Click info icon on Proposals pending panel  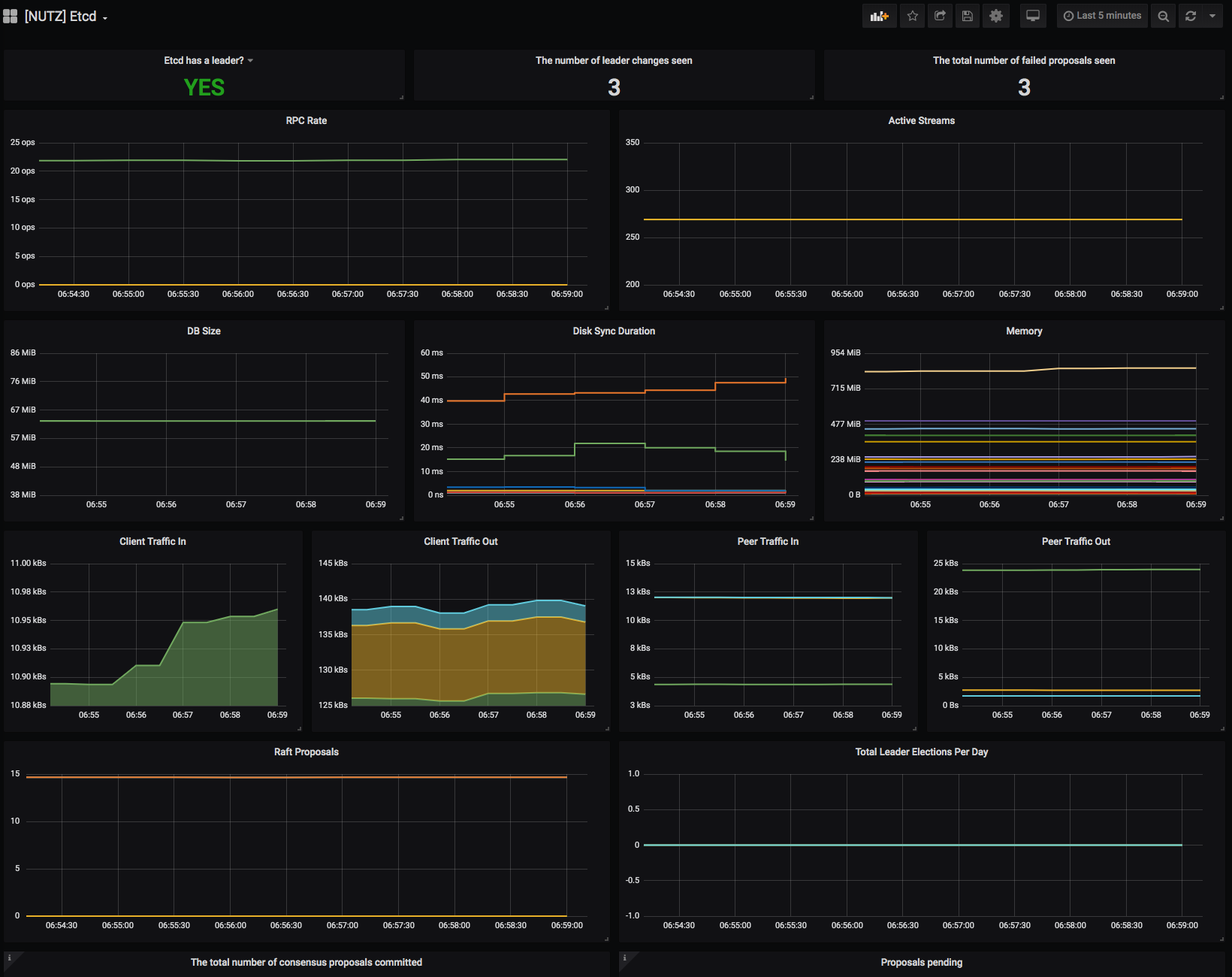click(624, 958)
